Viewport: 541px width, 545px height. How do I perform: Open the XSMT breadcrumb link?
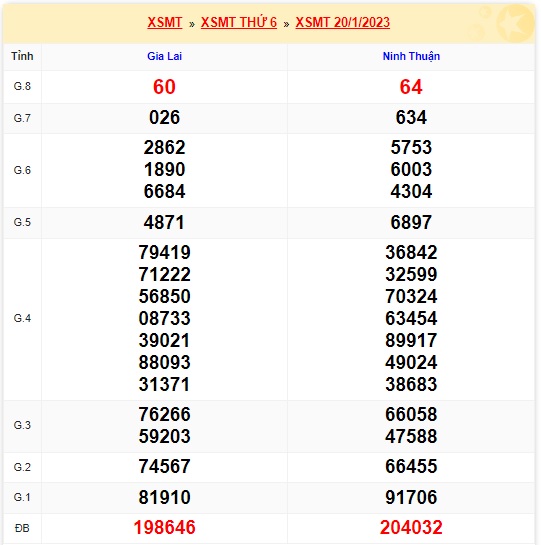[164, 23]
